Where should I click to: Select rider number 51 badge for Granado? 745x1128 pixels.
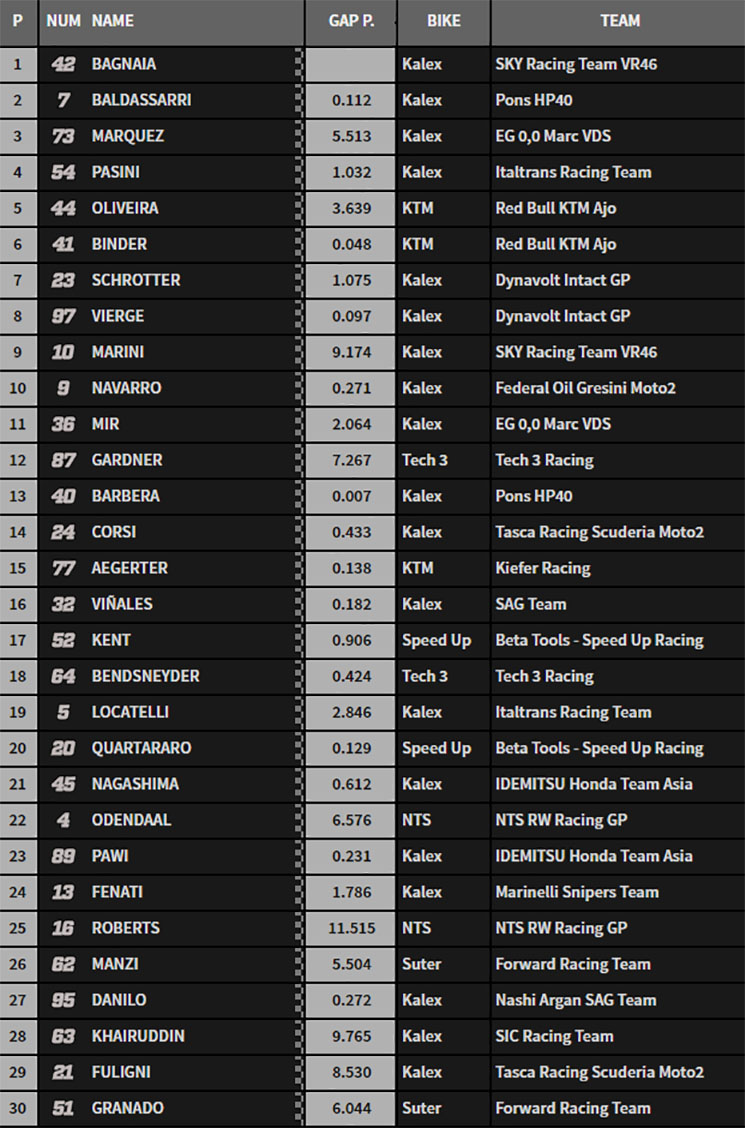coord(63,1108)
